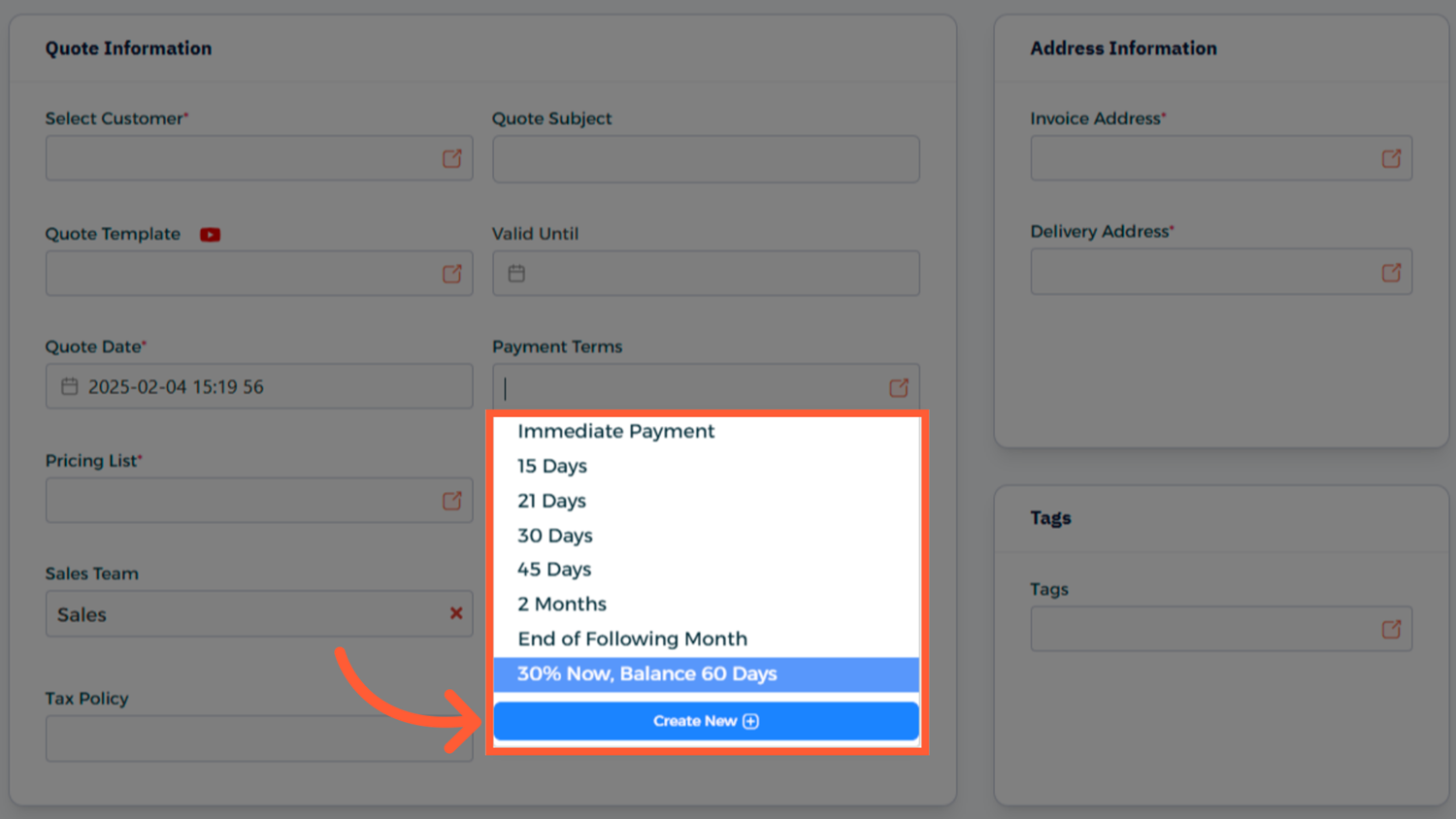Image resolution: width=1456 pixels, height=819 pixels.
Task: Click the calendar icon in Valid Until field
Action: tap(516, 274)
